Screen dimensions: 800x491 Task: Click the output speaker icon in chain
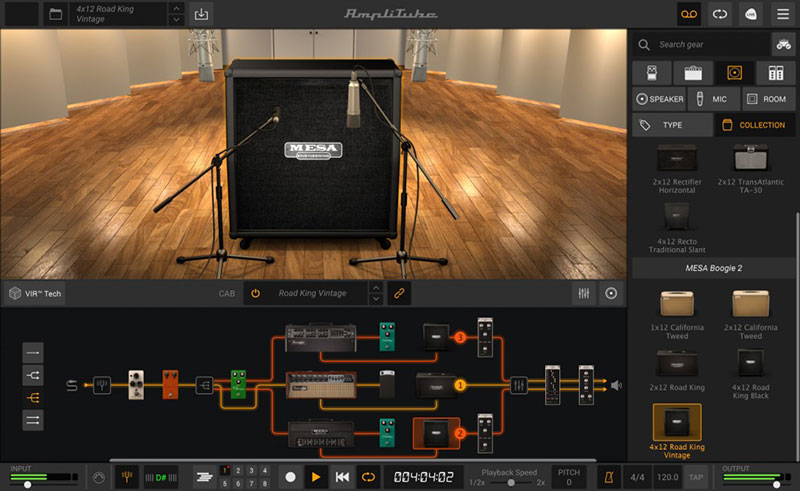tap(616, 385)
